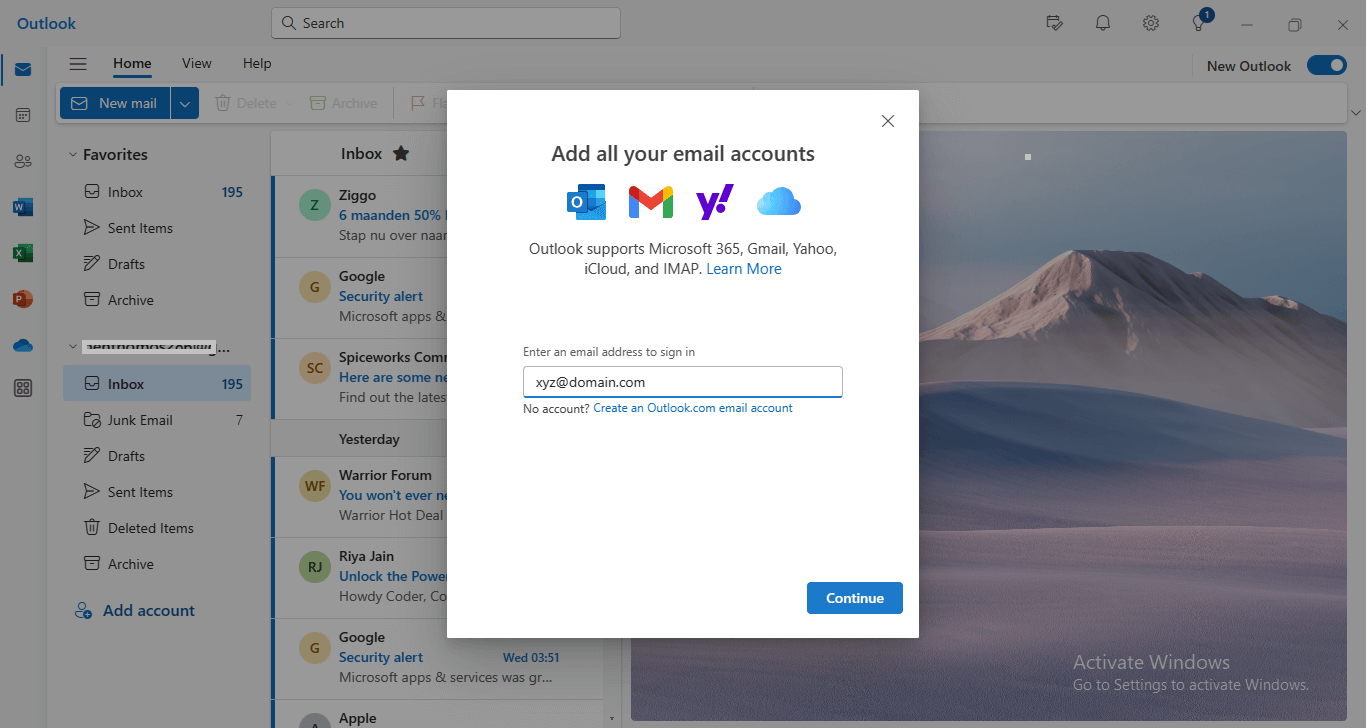Viewport: 1370px width, 728px height.
Task: Open the New mail dropdown arrow
Action: pyautogui.click(x=185, y=103)
